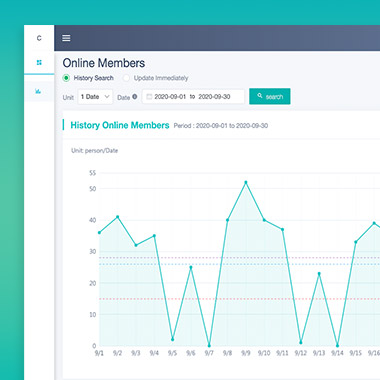The height and width of the screenshot is (380, 380).
Task: Click the search button
Action: point(270,96)
